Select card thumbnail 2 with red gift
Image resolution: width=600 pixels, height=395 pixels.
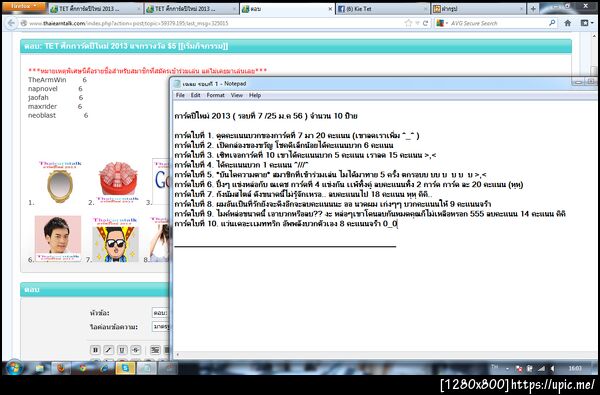(118, 183)
